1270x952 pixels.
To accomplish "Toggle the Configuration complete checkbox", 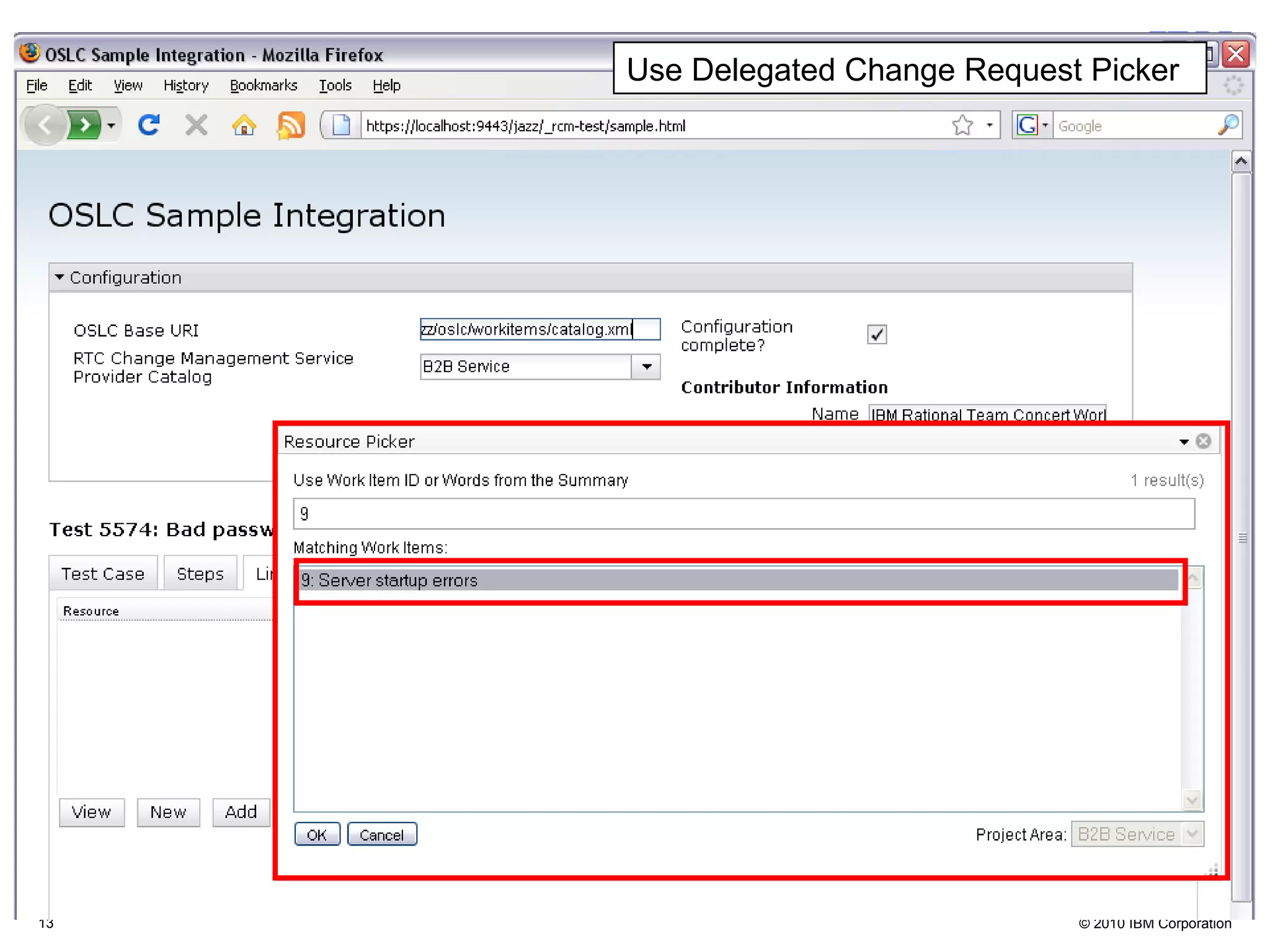I will (x=877, y=335).
